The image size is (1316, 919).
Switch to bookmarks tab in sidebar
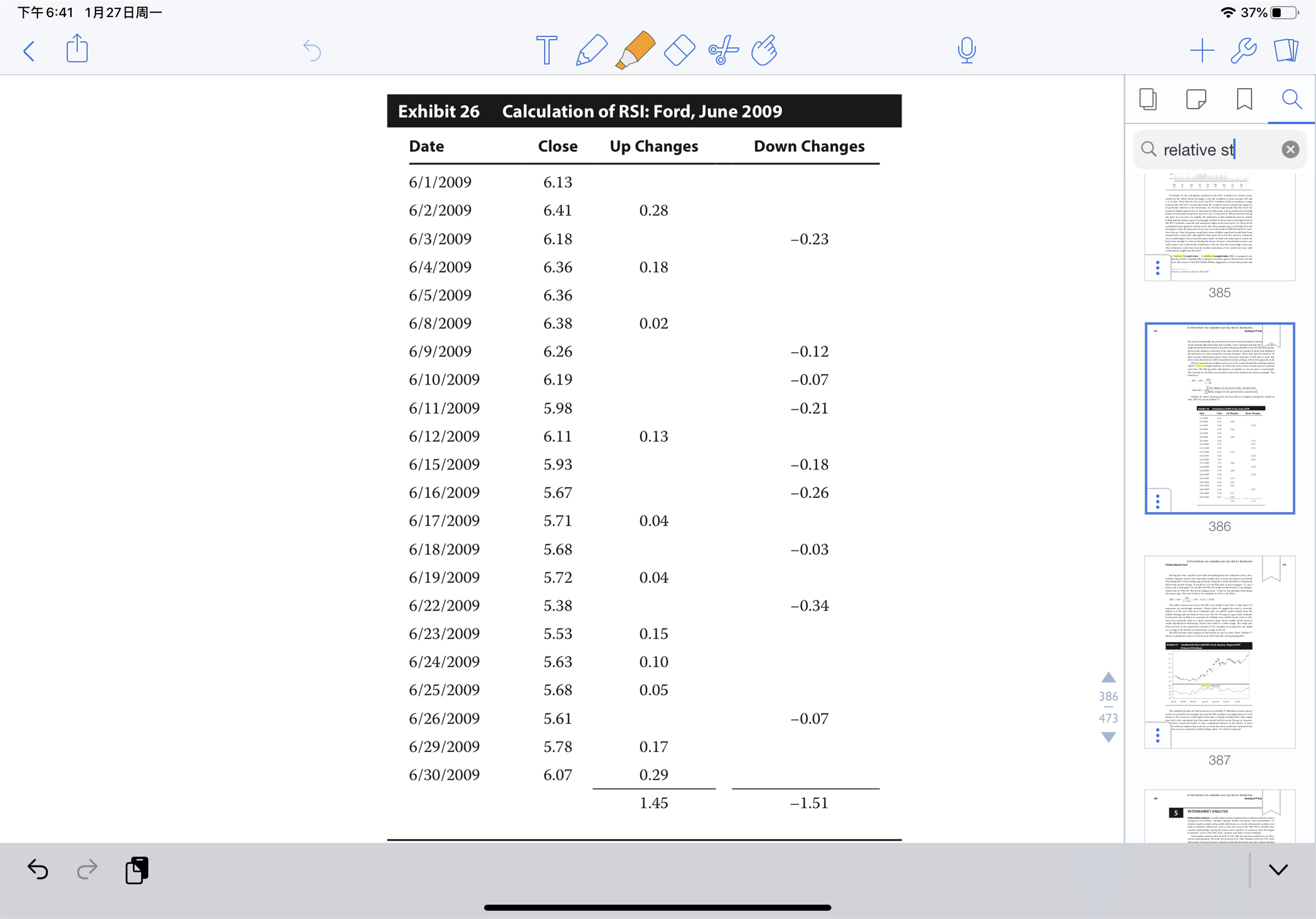point(1244,99)
